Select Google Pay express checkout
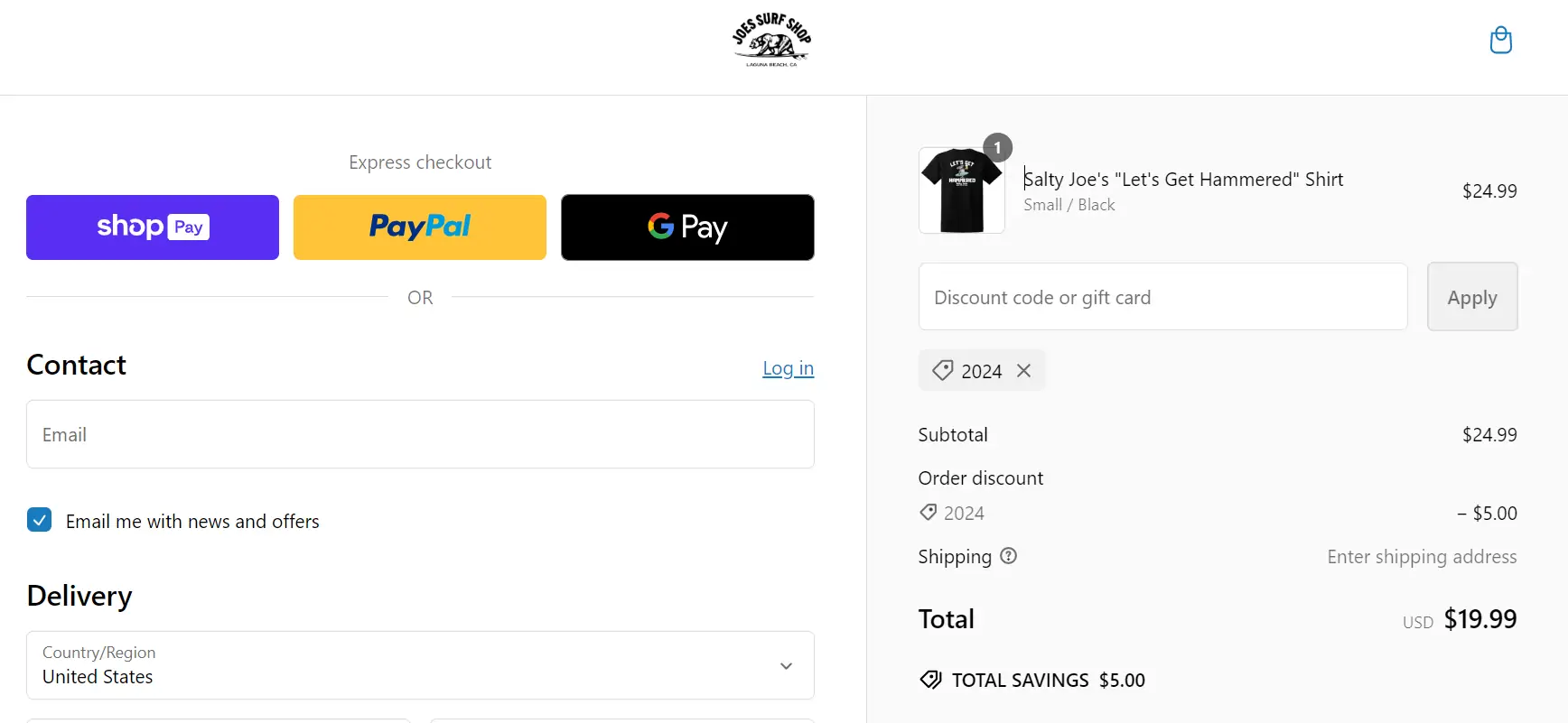The height and width of the screenshot is (723, 1568). click(687, 227)
